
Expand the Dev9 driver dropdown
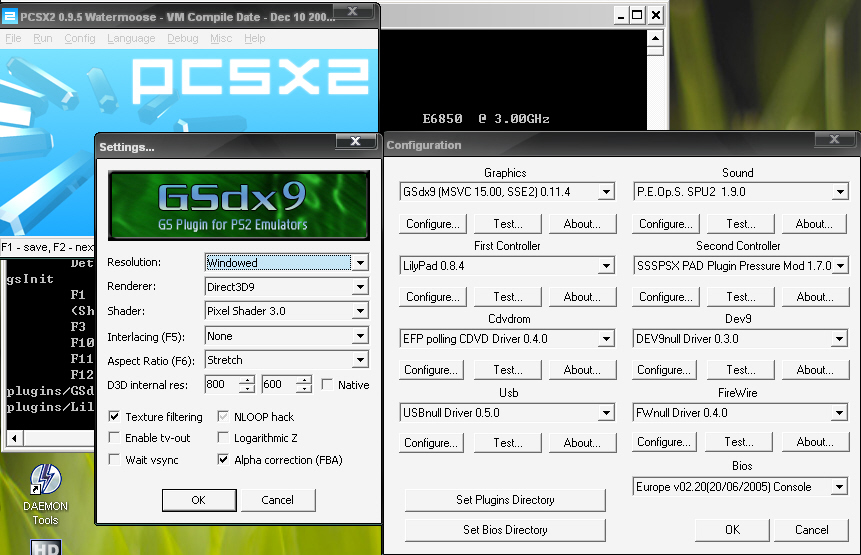point(839,339)
